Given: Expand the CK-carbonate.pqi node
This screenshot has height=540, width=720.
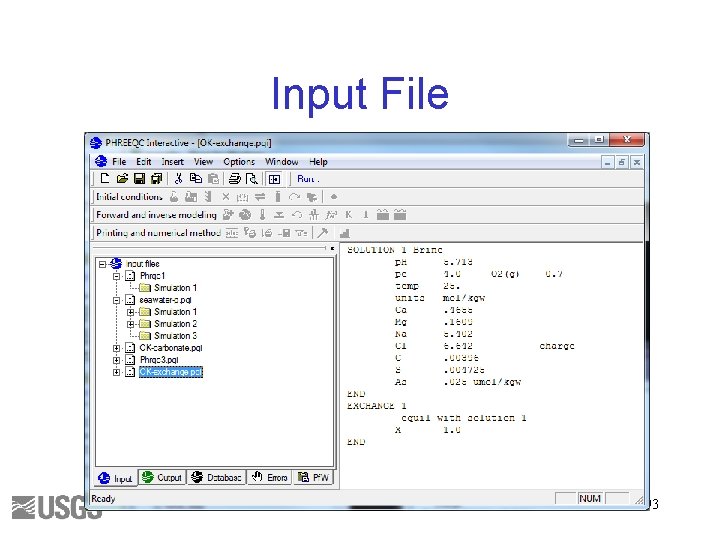Looking at the screenshot, I should pyautogui.click(x=117, y=348).
